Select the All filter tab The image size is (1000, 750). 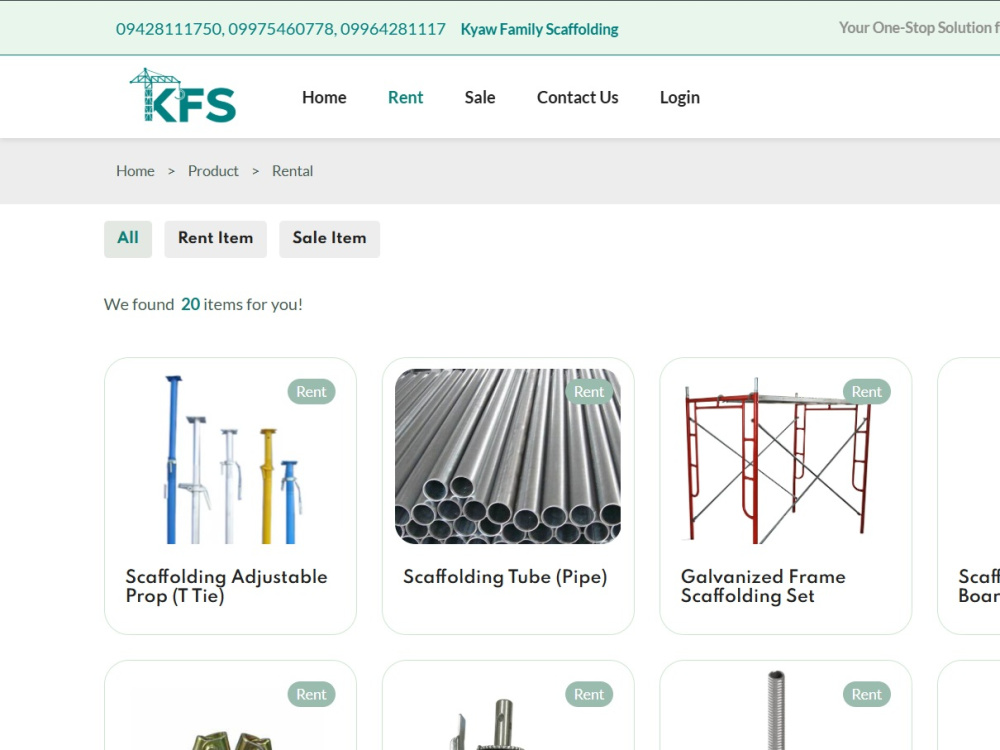[128, 239]
